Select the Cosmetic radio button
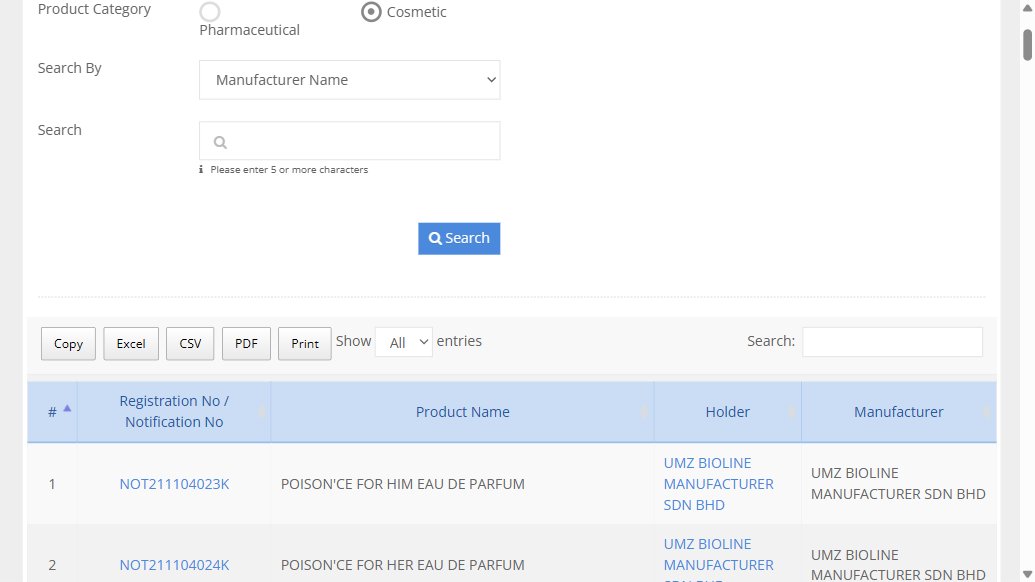 (x=371, y=12)
